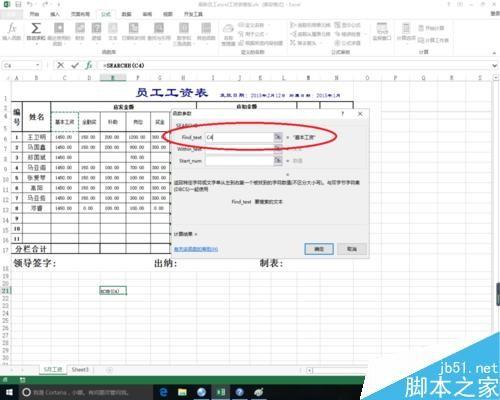Open the More Functions category
This screenshot has width=500, height=400.
click(206, 32)
